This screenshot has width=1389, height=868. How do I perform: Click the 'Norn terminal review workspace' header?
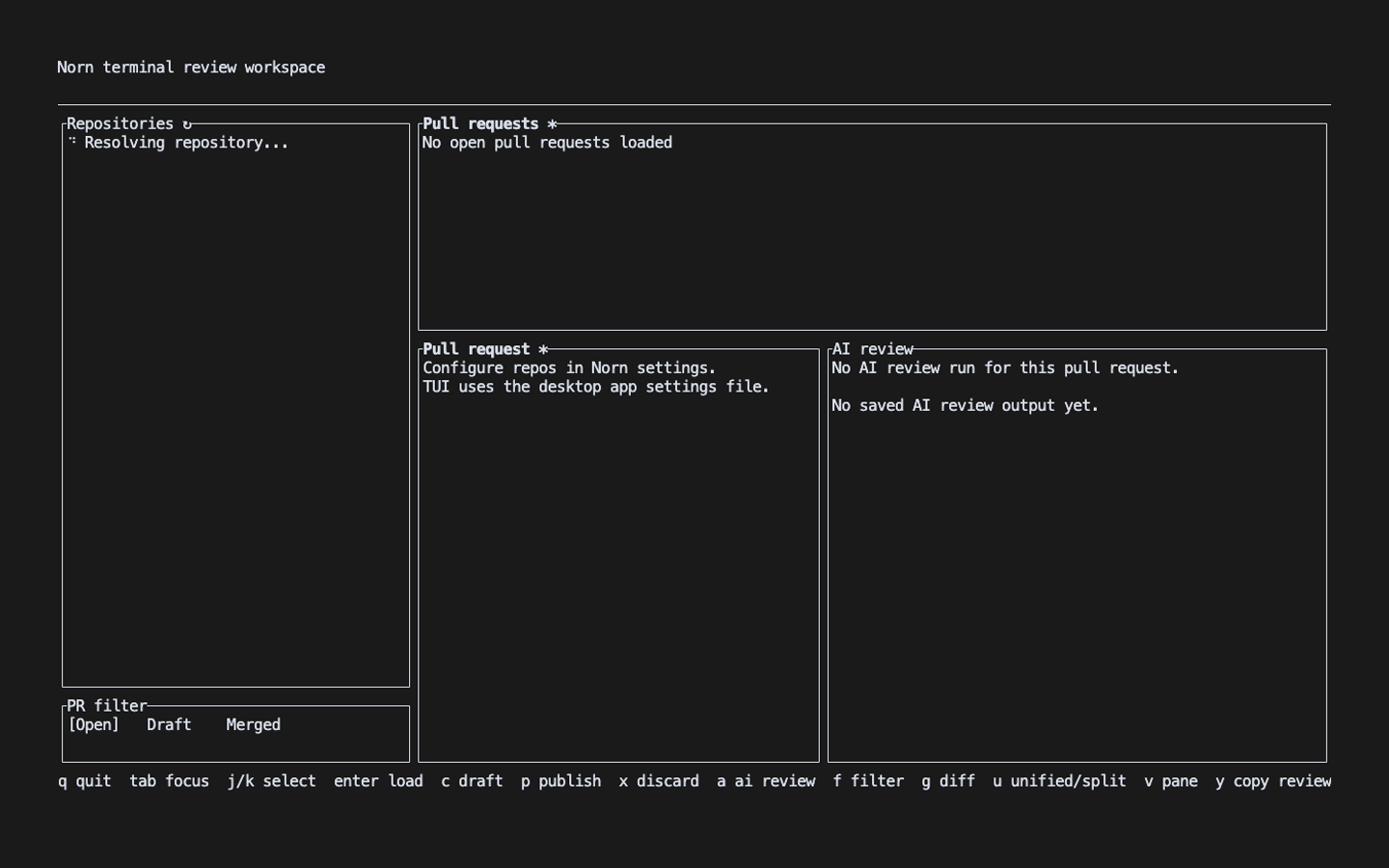(191, 68)
